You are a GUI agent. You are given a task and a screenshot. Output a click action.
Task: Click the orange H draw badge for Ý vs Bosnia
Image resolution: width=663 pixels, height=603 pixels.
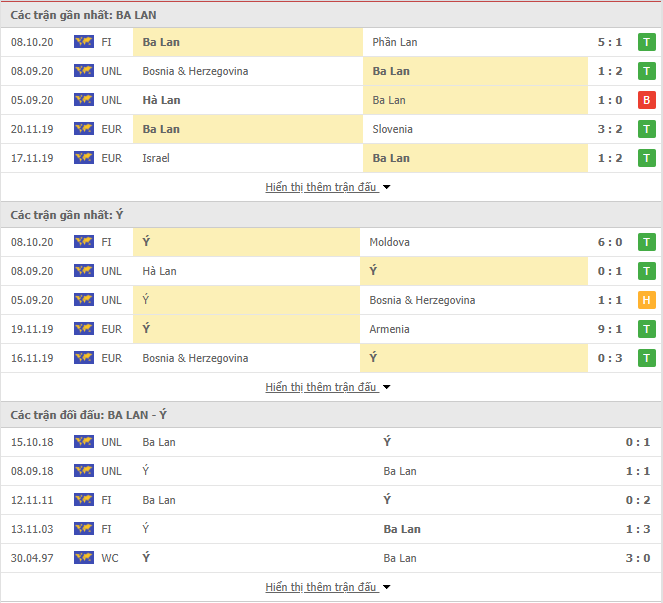[647, 300]
